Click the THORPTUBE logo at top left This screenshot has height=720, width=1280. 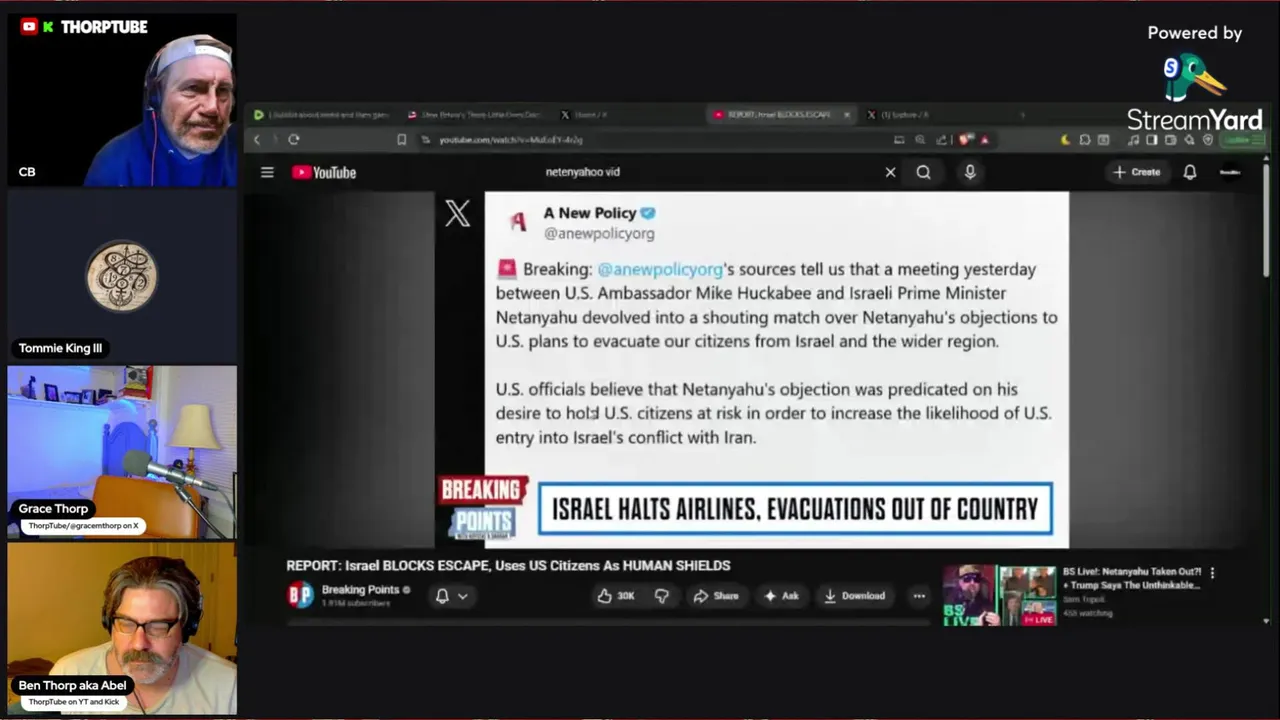click(x=85, y=27)
